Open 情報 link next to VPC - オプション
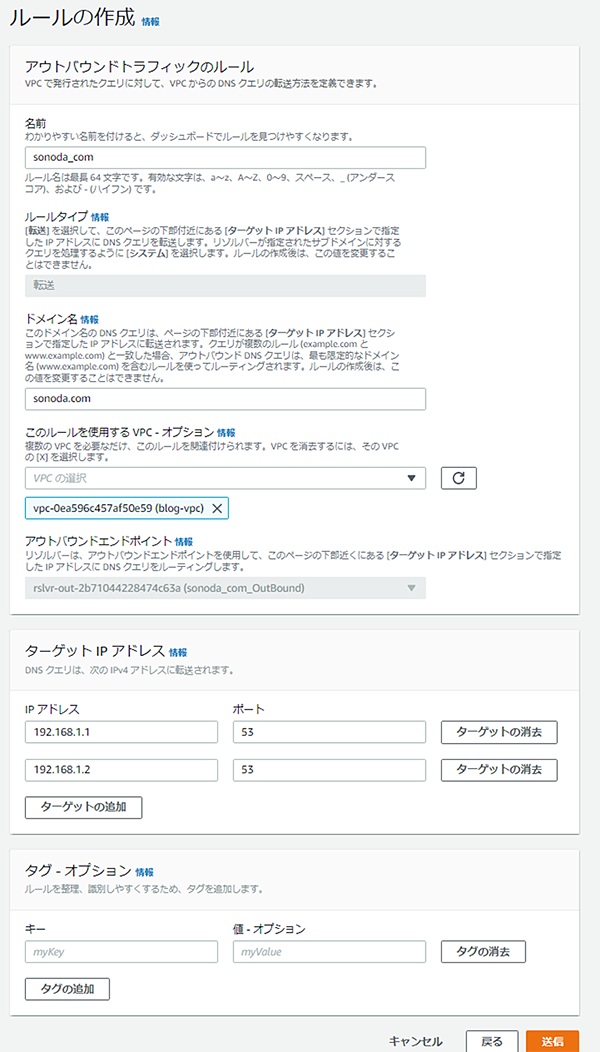 pyautogui.click(x=226, y=433)
